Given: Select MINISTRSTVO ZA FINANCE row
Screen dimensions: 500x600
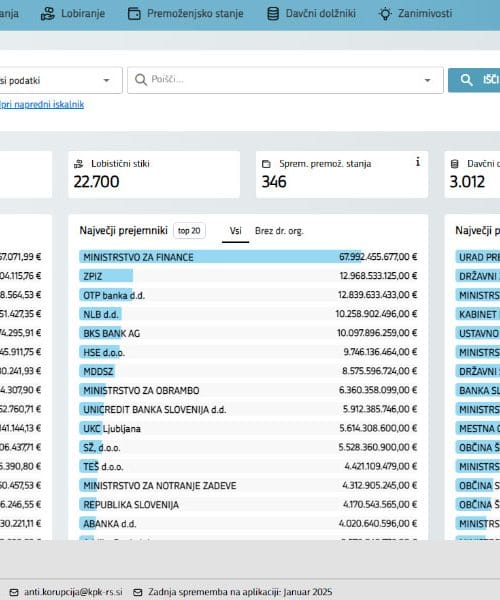Looking at the screenshot, I should [248, 257].
